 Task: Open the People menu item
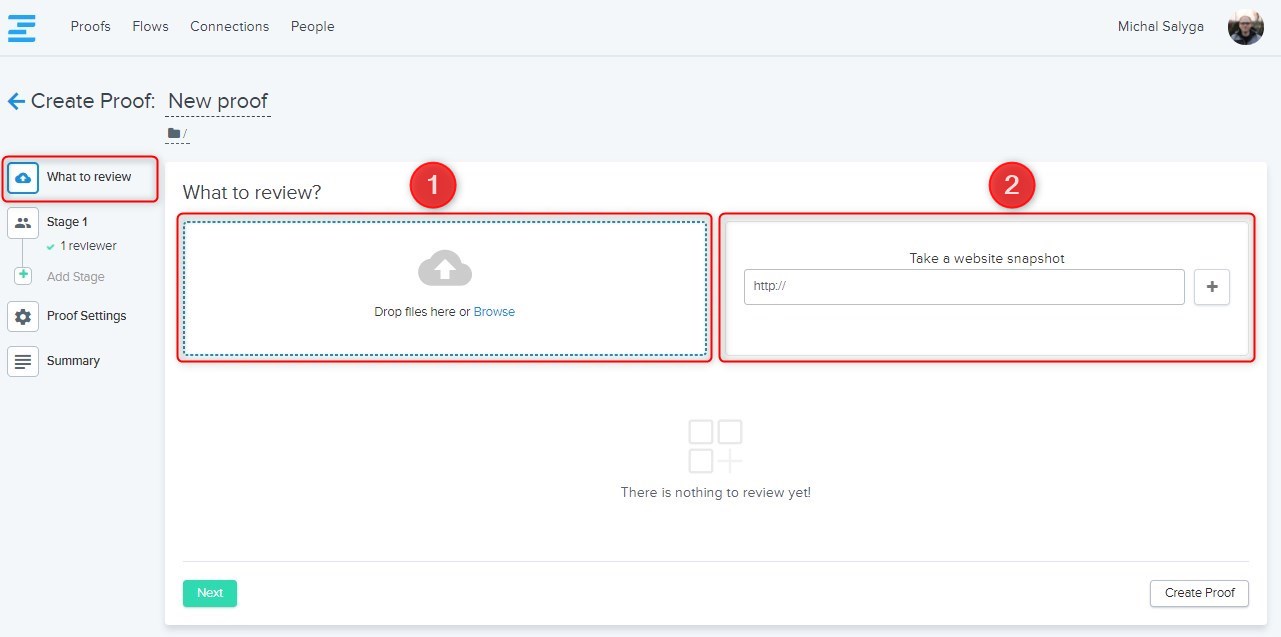pos(312,27)
